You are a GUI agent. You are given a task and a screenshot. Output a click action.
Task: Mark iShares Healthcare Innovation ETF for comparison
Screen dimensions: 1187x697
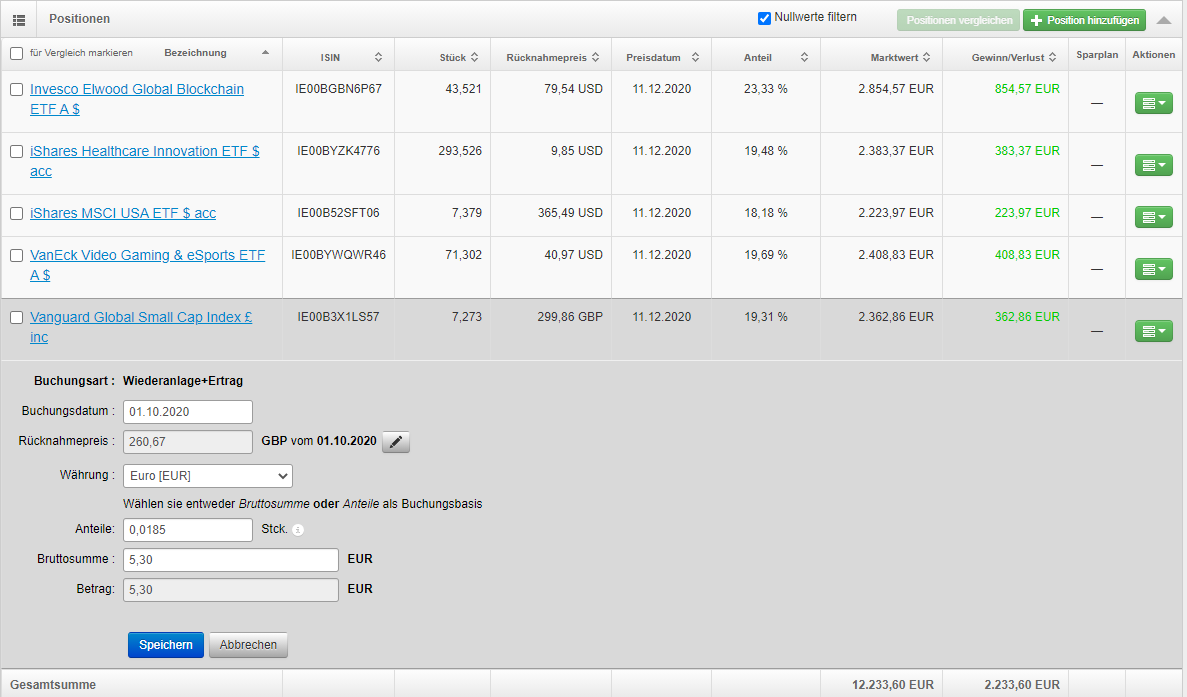pos(16,151)
